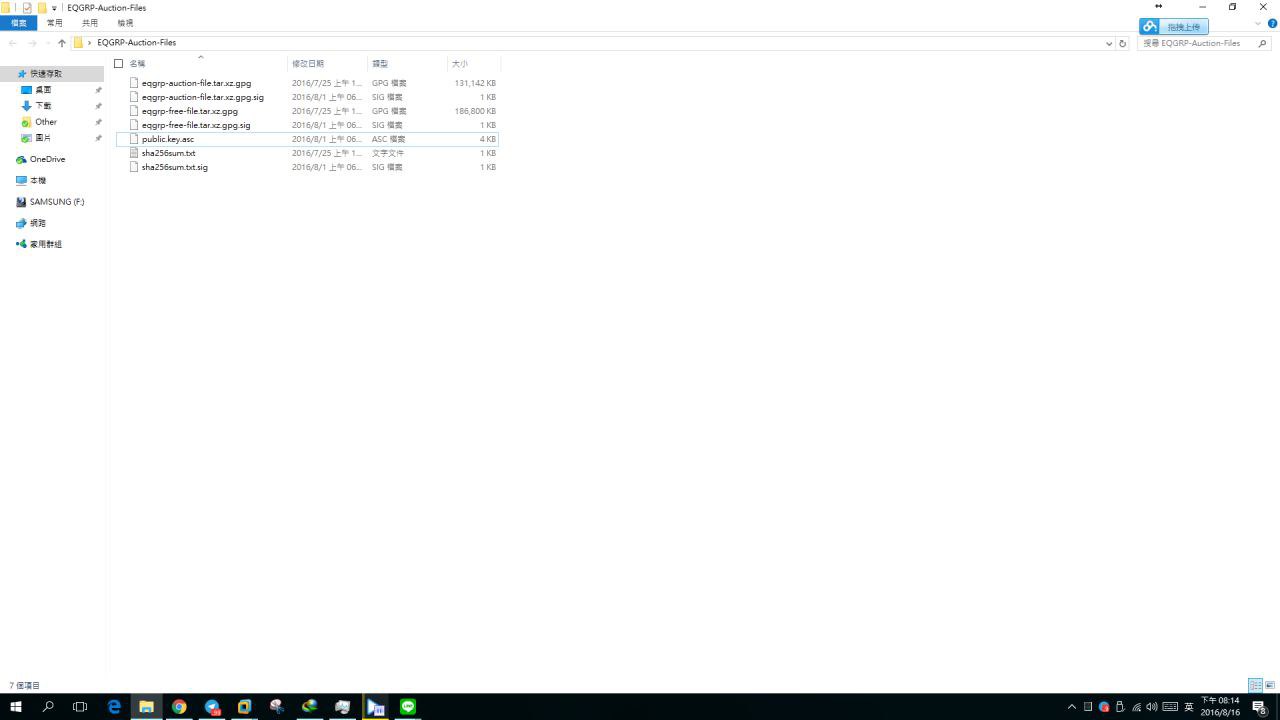This screenshot has height=720, width=1280.
Task: Select public.key.asc file
Action: coord(306,139)
